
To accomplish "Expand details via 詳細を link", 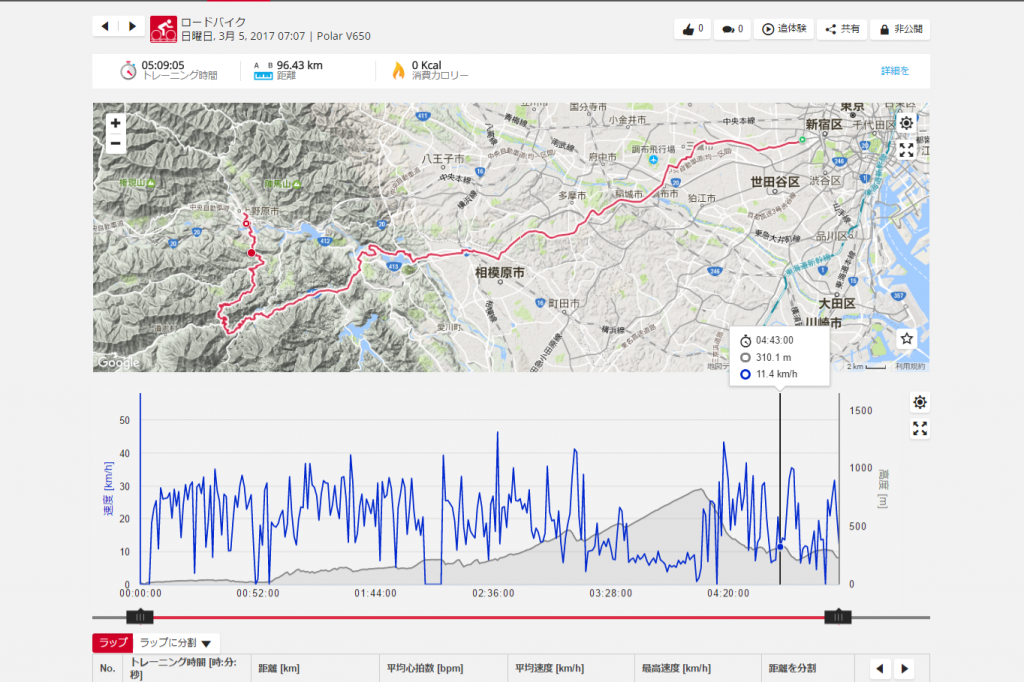I will pyautogui.click(x=895, y=71).
